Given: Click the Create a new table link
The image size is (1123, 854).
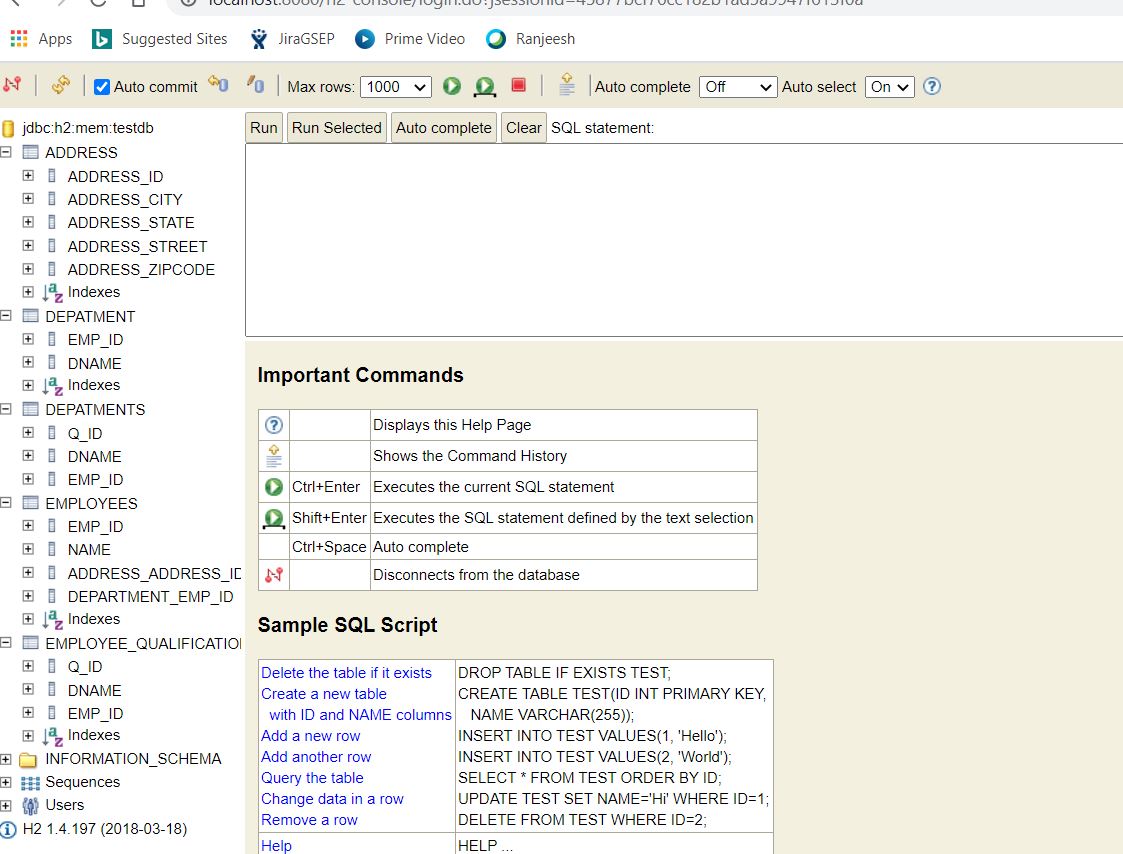Looking at the screenshot, I should tap(324, 694).
